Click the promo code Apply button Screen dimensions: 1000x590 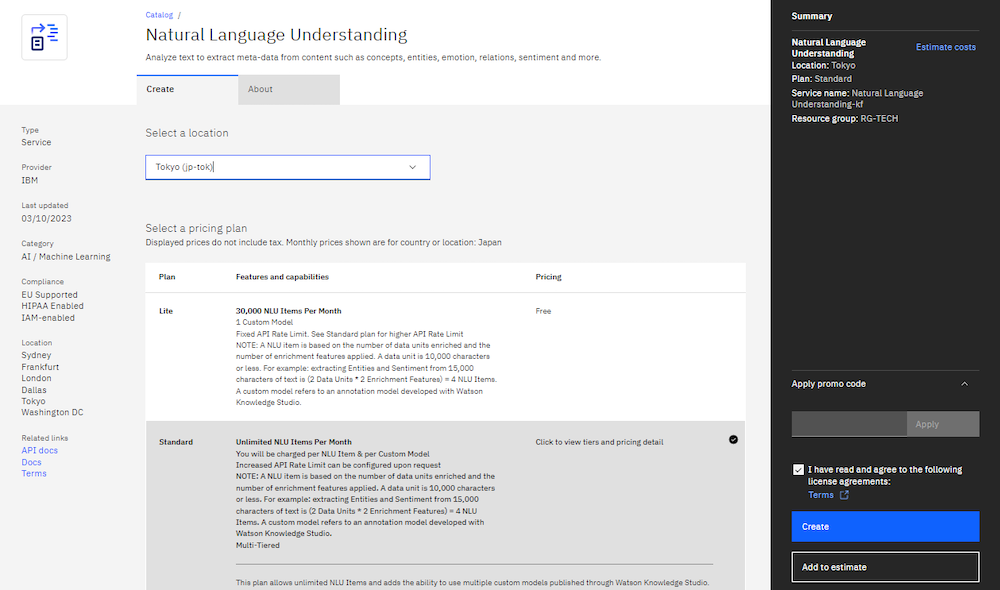(942, 424)
